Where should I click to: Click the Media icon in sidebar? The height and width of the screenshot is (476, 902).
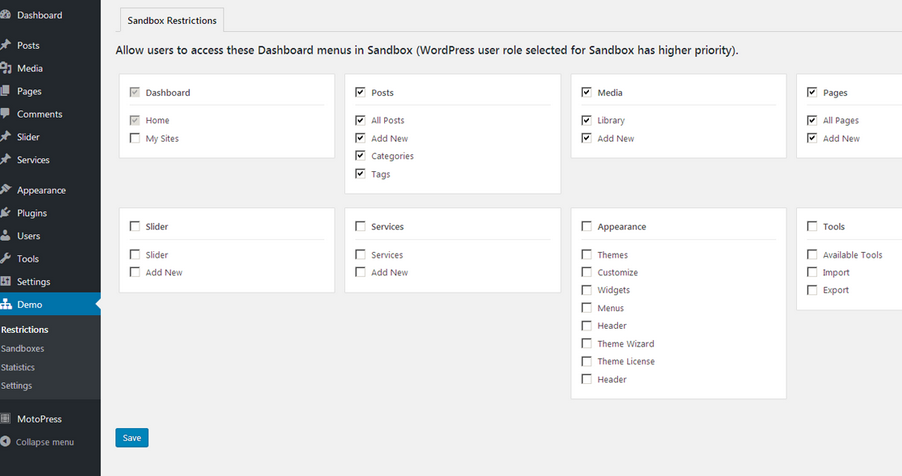pos(6,68)
